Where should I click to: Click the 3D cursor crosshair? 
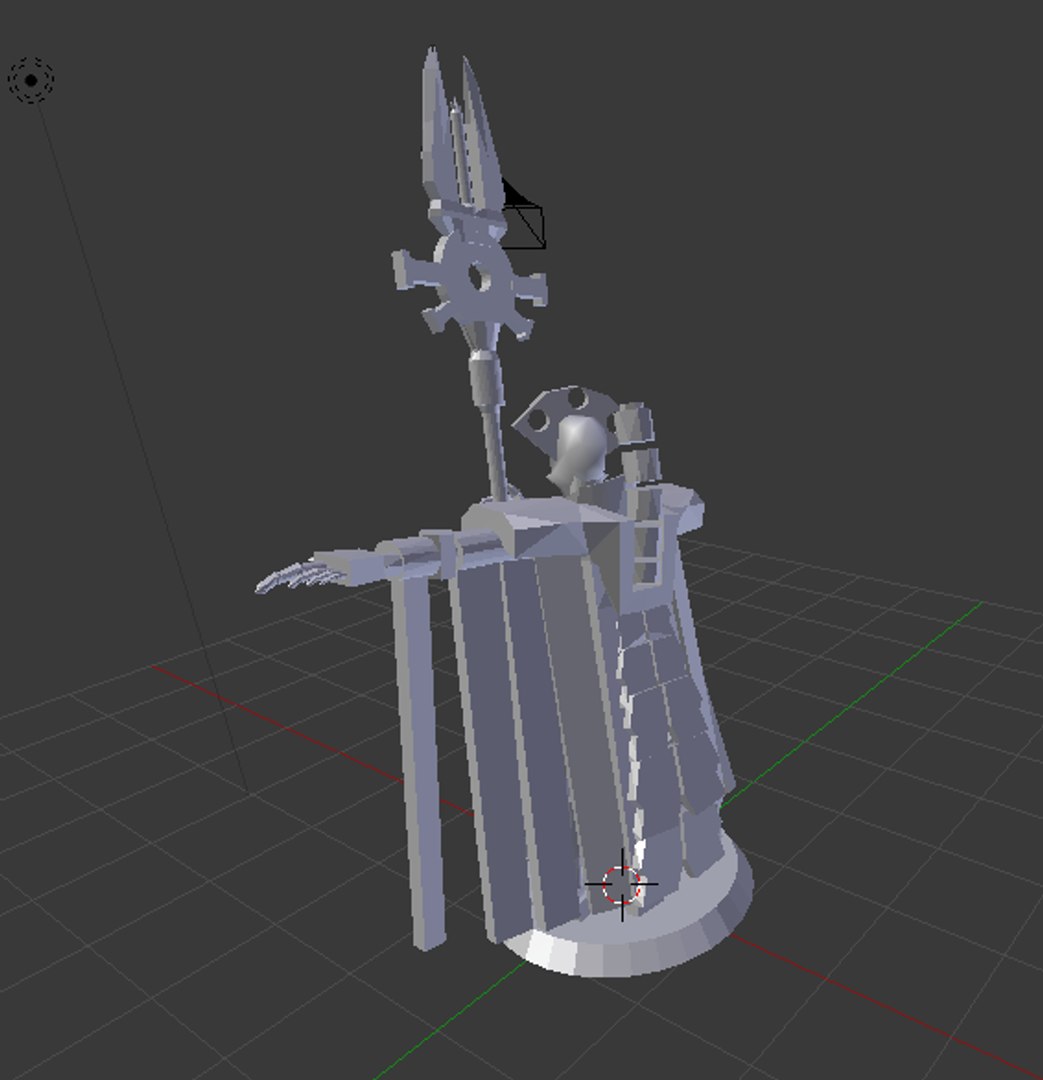pyautogui.click(x=621, y=884)
